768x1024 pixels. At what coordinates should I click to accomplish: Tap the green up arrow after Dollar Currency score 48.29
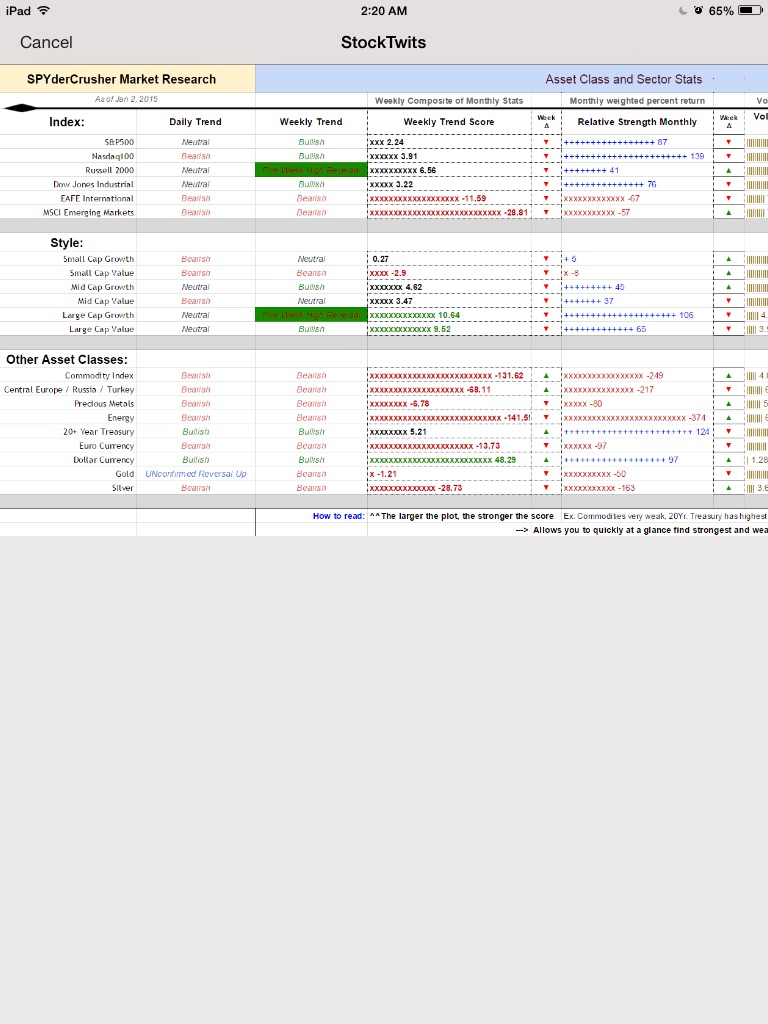(546, 460)
